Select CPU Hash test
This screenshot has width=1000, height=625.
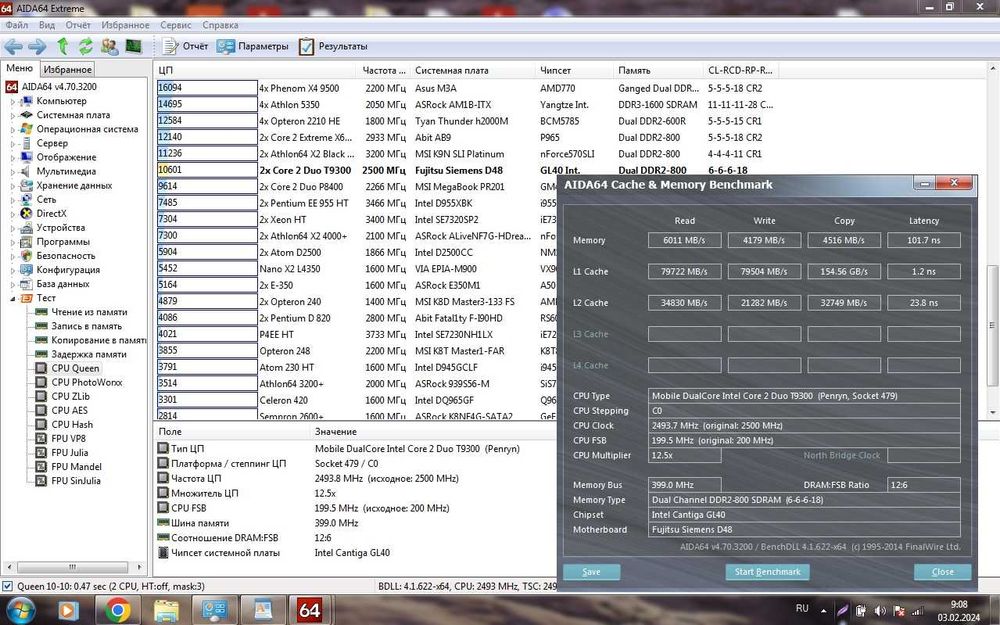(x=71, y=424)
